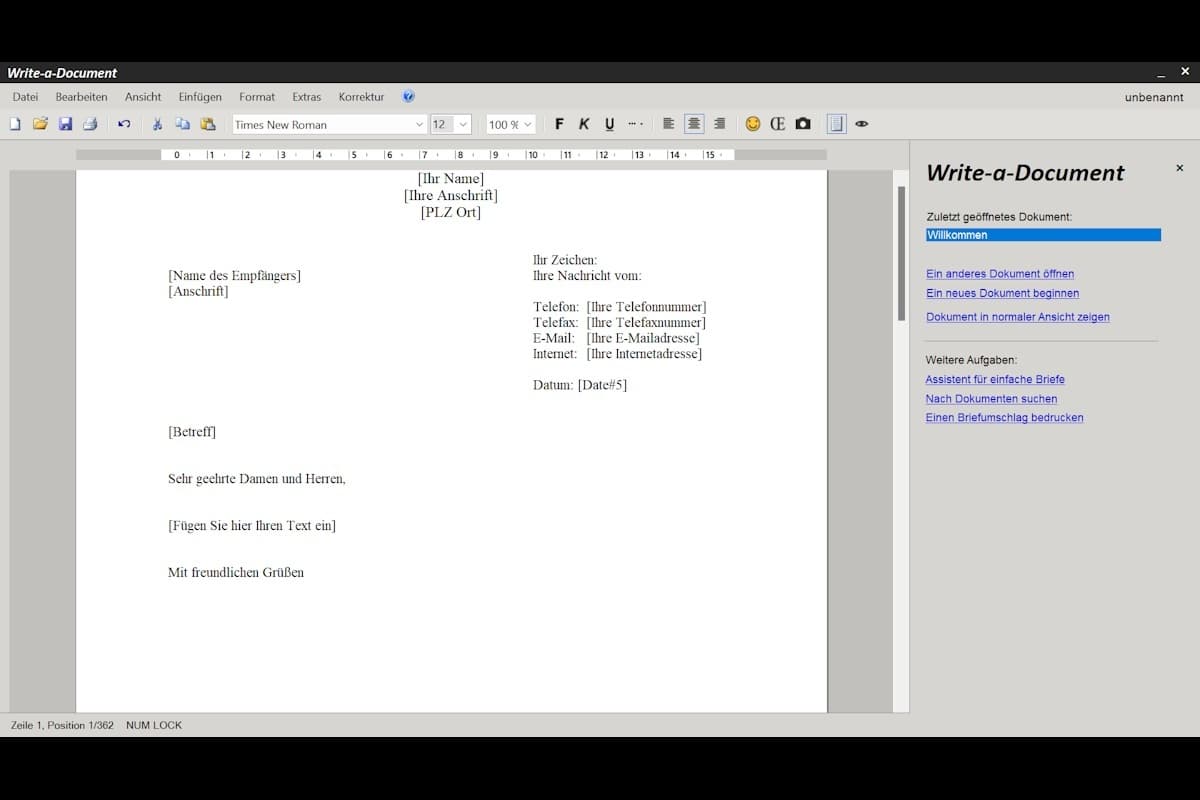Launch 'Assistent für einfache Briefe'
Viewport: 1200px width, 800px height.
(x=995, y=379)
